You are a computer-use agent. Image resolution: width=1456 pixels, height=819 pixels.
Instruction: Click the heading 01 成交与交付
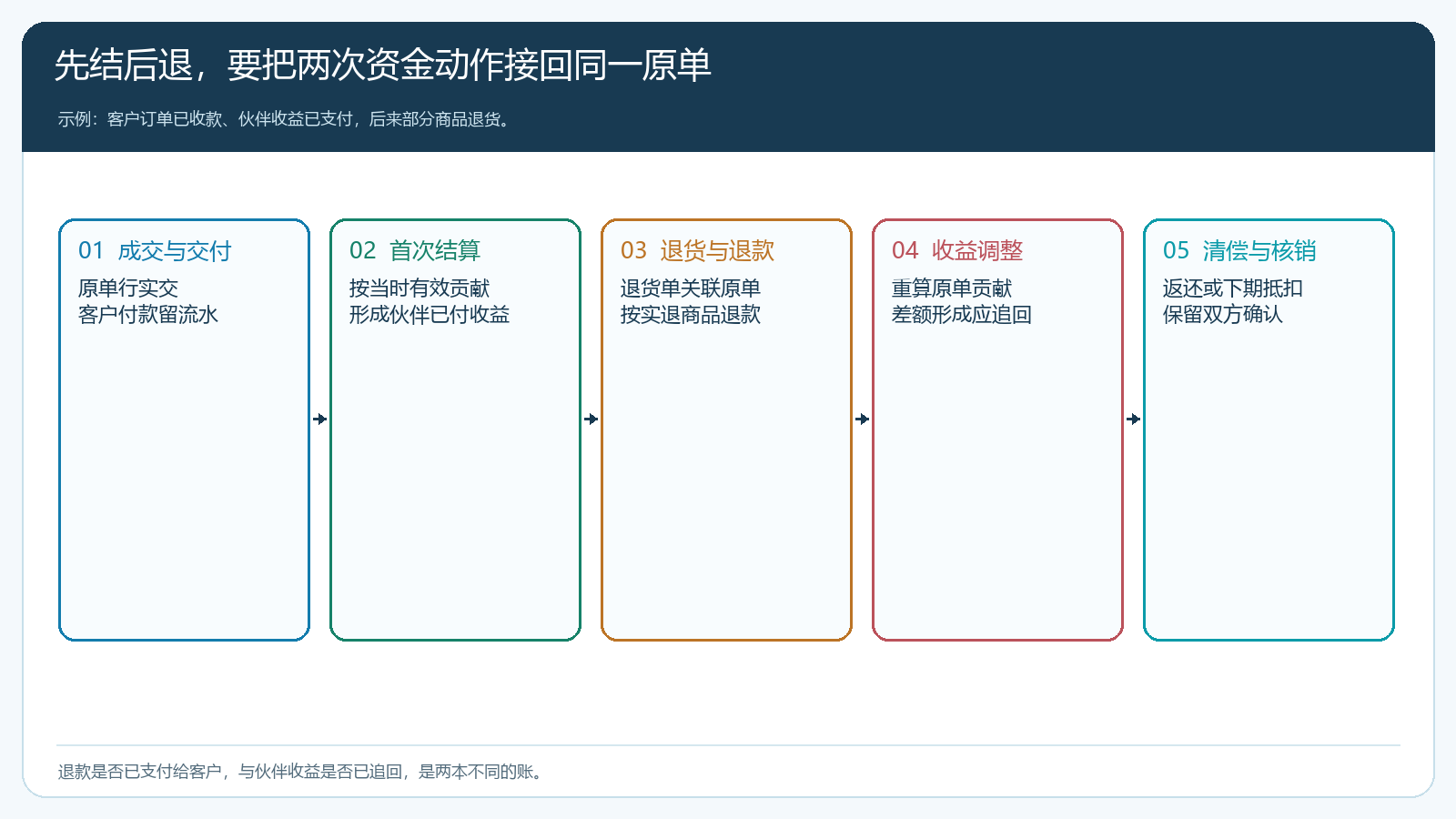click(x=155, y=251)
